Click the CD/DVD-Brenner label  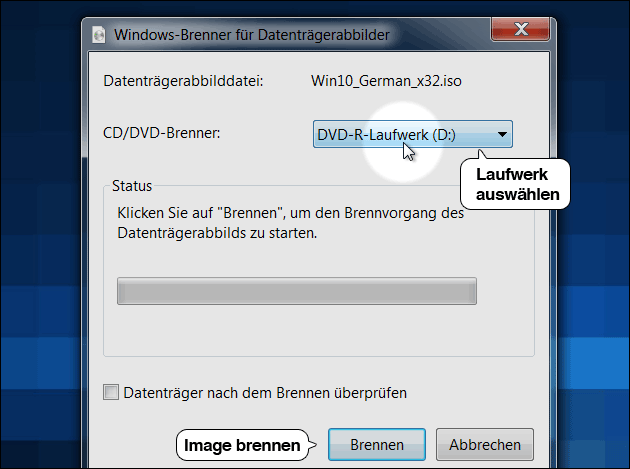click(x=162, y=133)
